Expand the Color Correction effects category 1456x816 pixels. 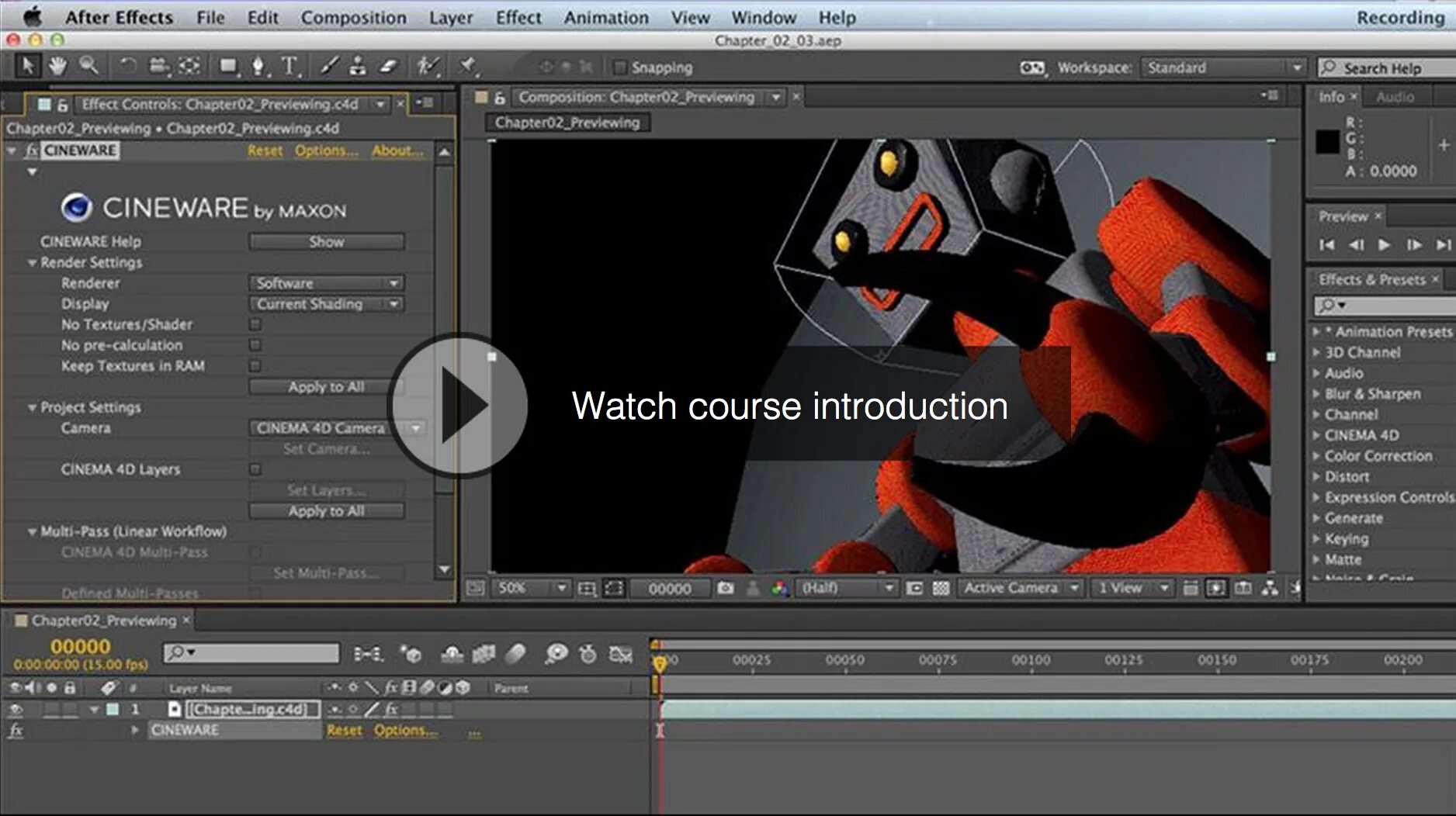click(1316, 456)
